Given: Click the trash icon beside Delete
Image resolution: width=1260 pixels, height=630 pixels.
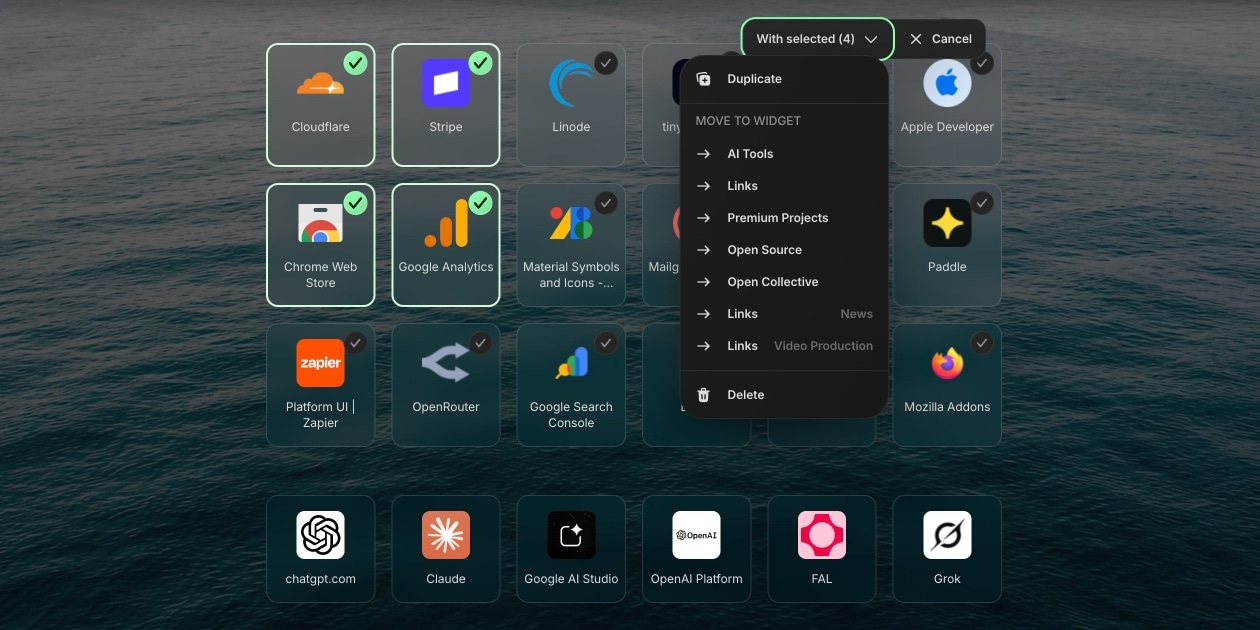Looking at the screenshot, I should (x=704, y=395).
